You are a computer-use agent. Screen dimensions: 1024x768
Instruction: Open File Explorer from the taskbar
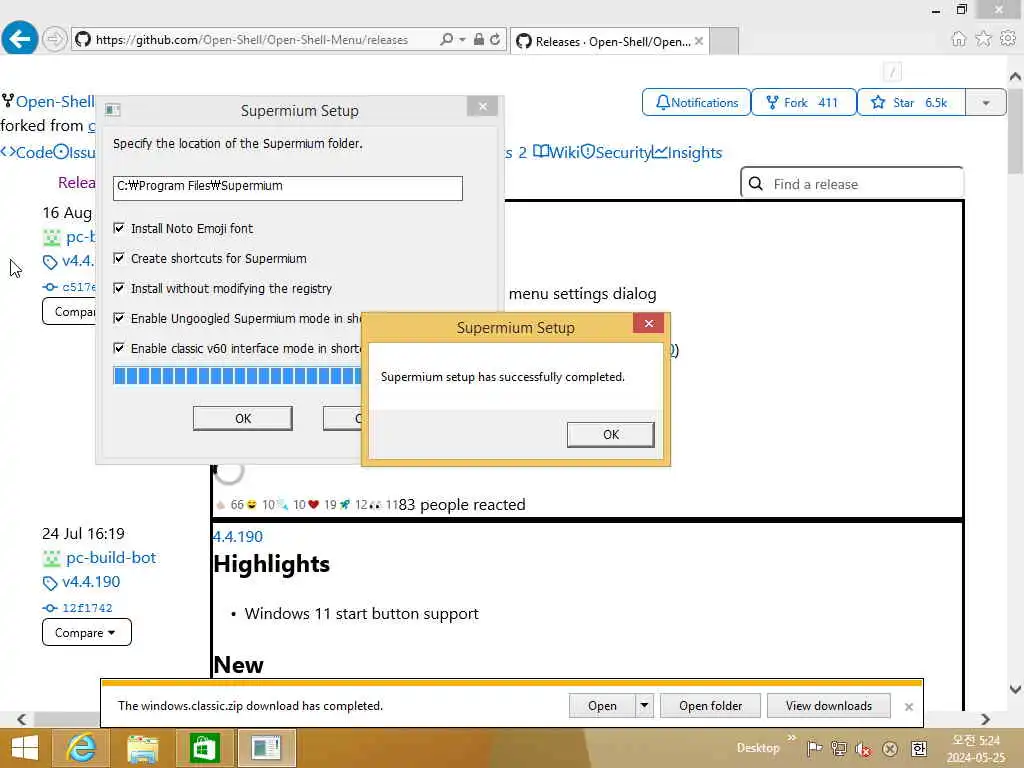click(142, 748)
